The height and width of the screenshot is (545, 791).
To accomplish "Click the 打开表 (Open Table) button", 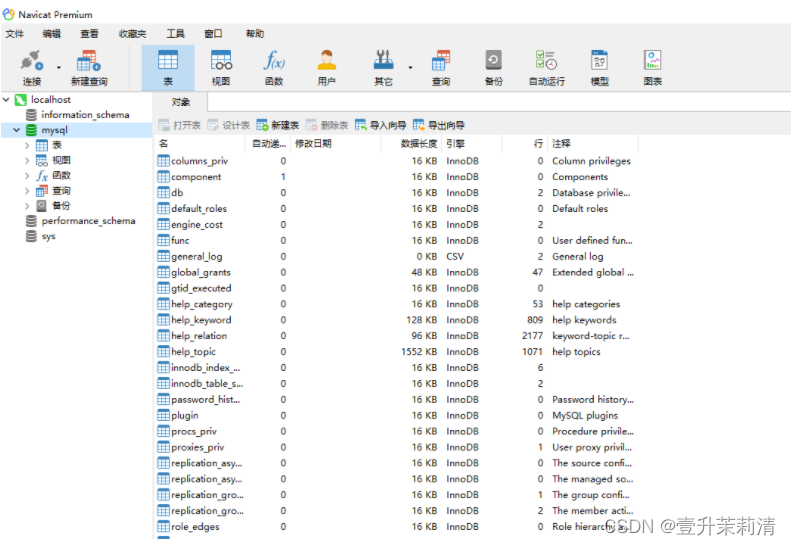I will [179, 125].
